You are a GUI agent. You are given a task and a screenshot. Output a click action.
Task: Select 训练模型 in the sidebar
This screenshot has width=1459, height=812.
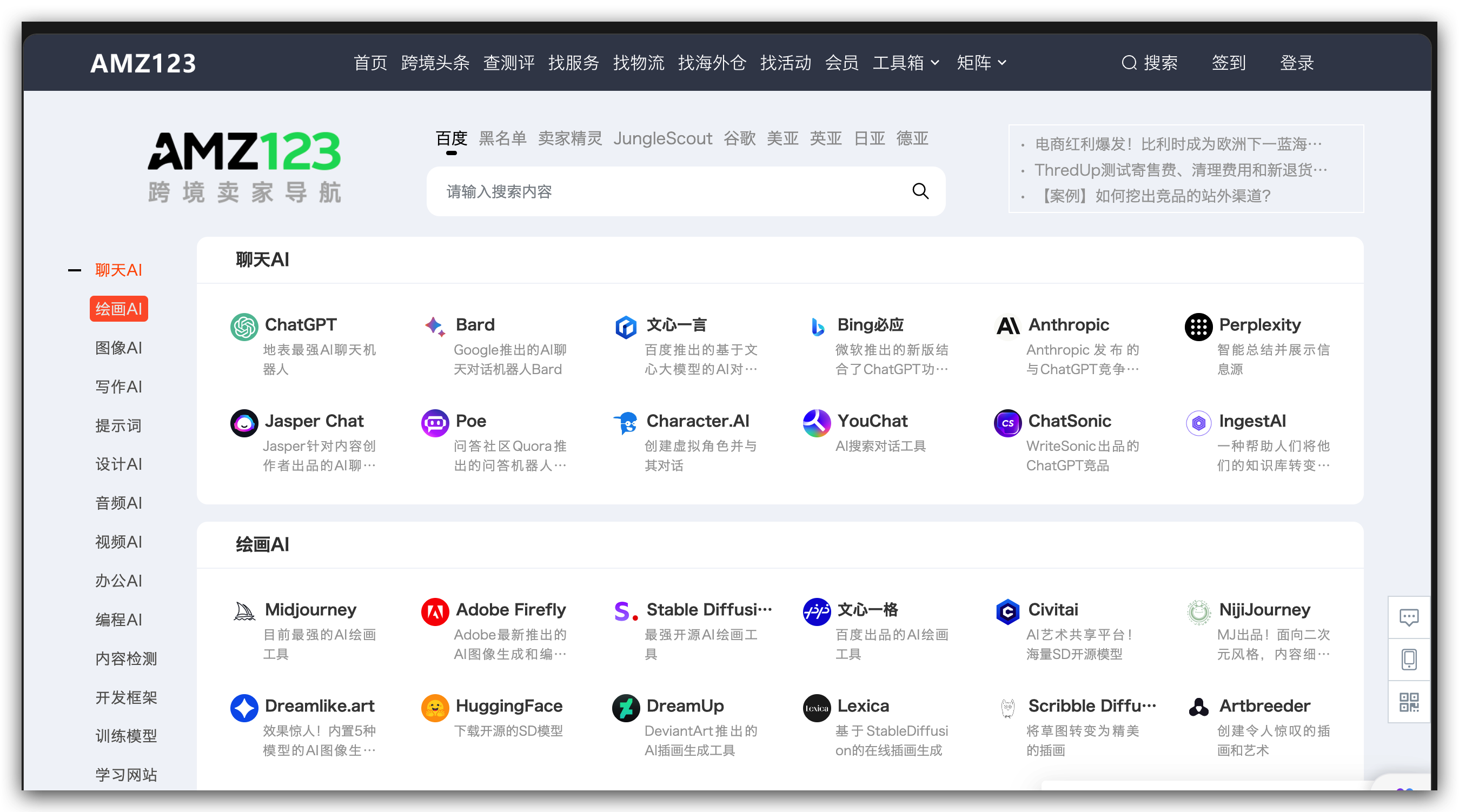[126, 736]
